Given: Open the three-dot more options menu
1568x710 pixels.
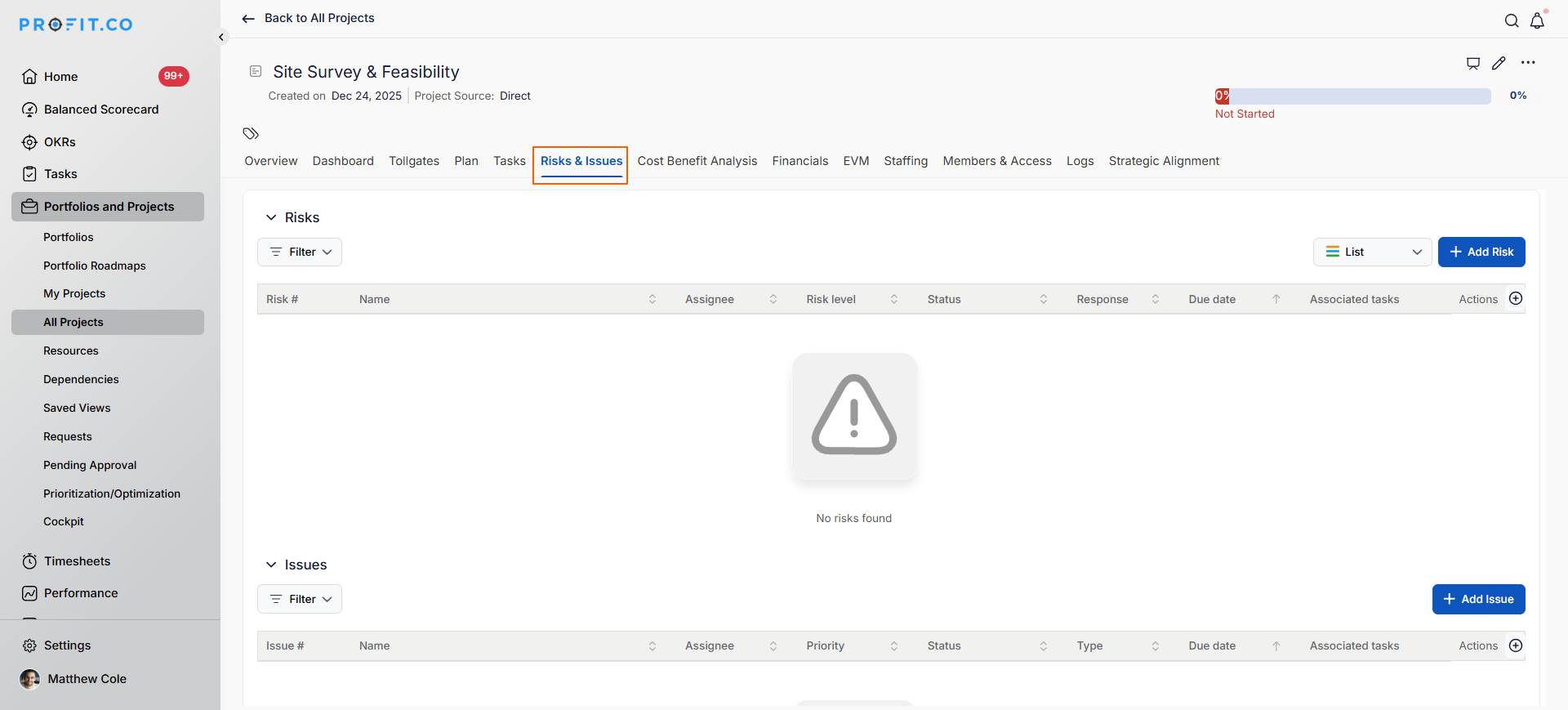Looking at the screenshot, I should (x=1528, y=63).
